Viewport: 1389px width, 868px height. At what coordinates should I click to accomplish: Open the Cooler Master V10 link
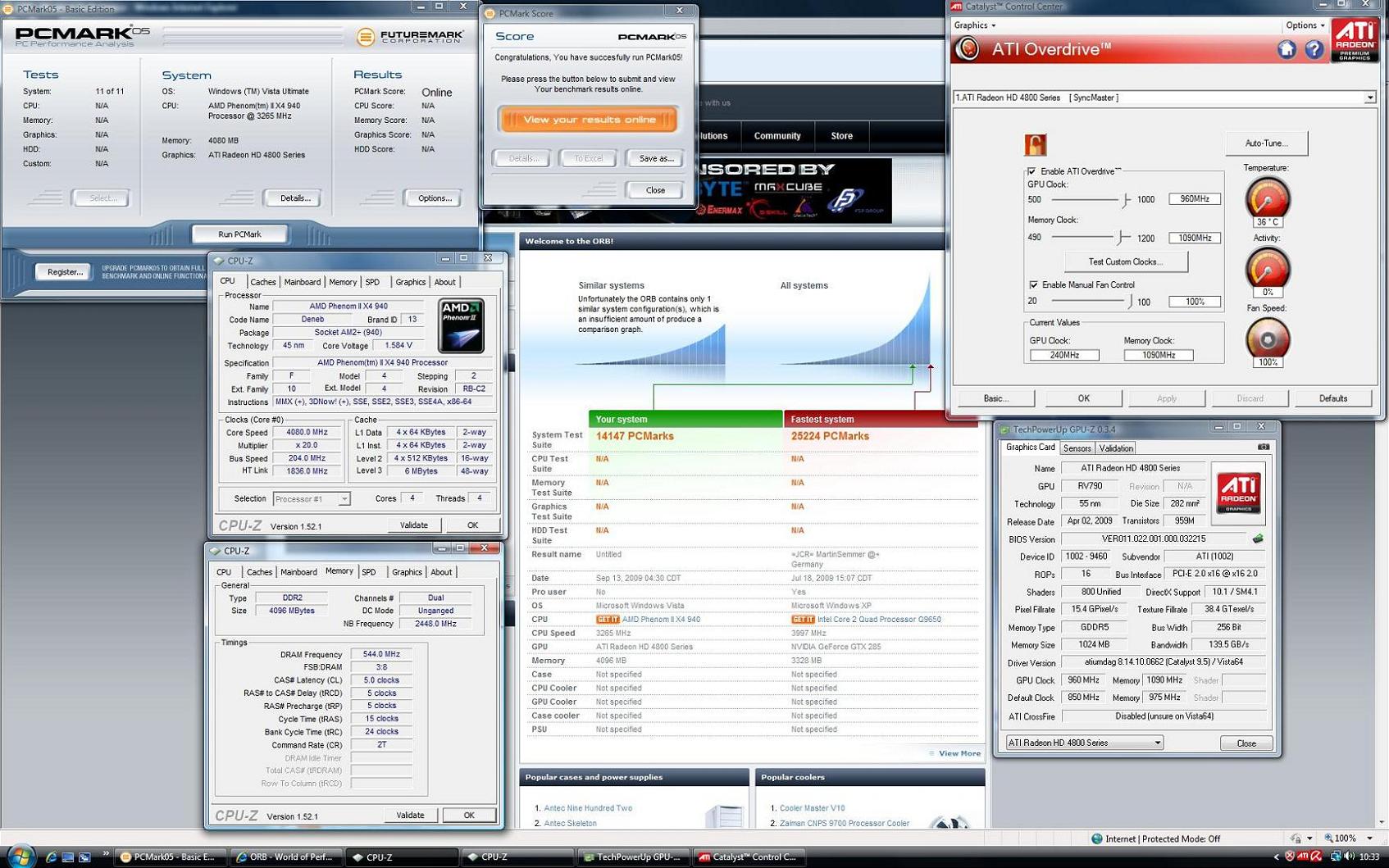click(812, 808)
